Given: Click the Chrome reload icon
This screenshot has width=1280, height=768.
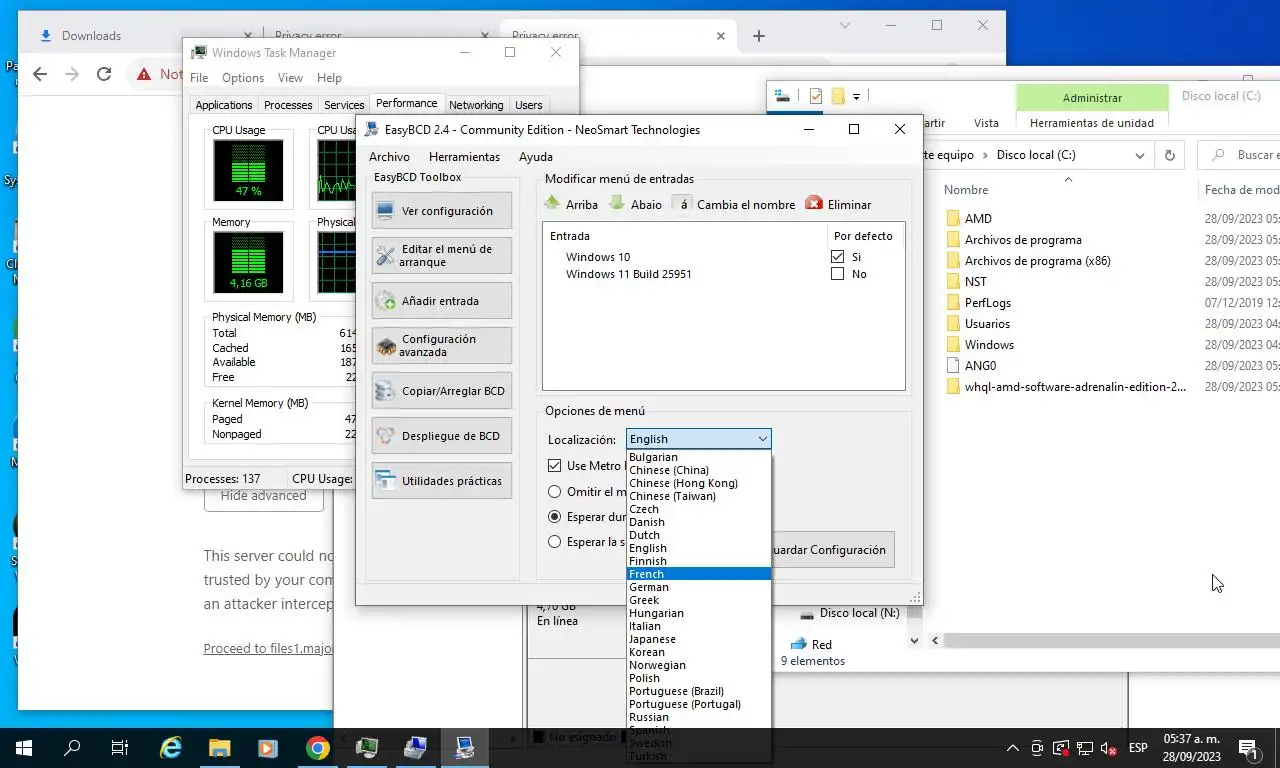Looking at the screenshot, I should [x=104, y=74].
